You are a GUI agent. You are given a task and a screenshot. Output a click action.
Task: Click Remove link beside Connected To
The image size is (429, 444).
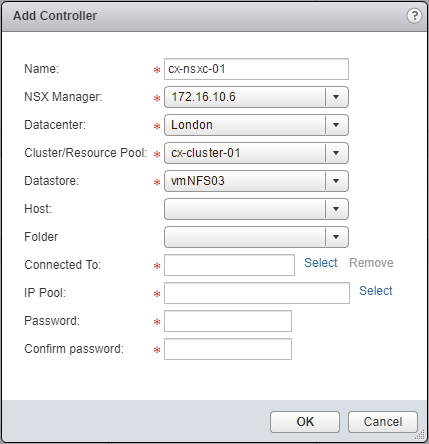click(371, 263)
